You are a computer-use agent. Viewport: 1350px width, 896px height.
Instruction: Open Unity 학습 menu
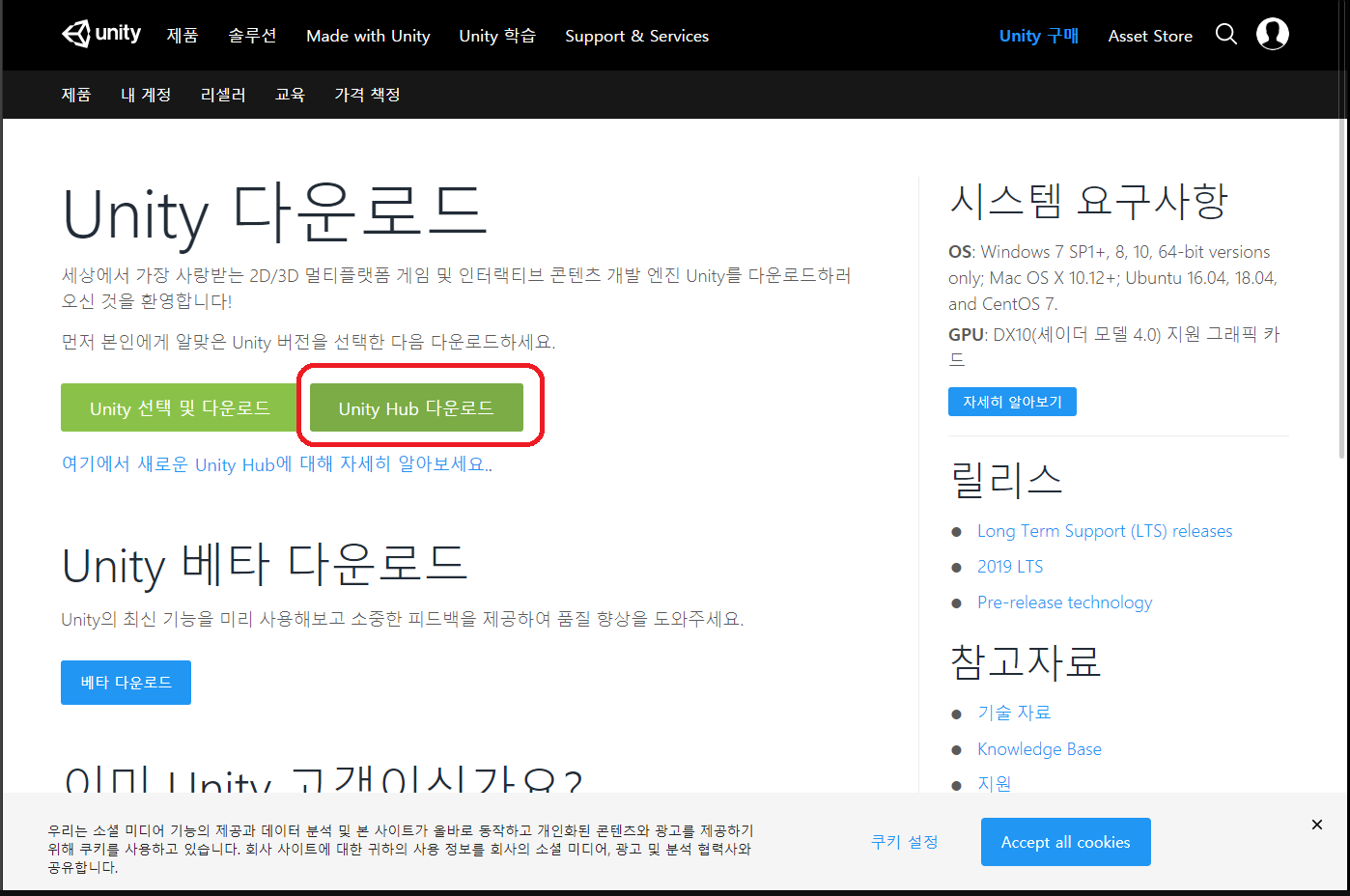497,36
